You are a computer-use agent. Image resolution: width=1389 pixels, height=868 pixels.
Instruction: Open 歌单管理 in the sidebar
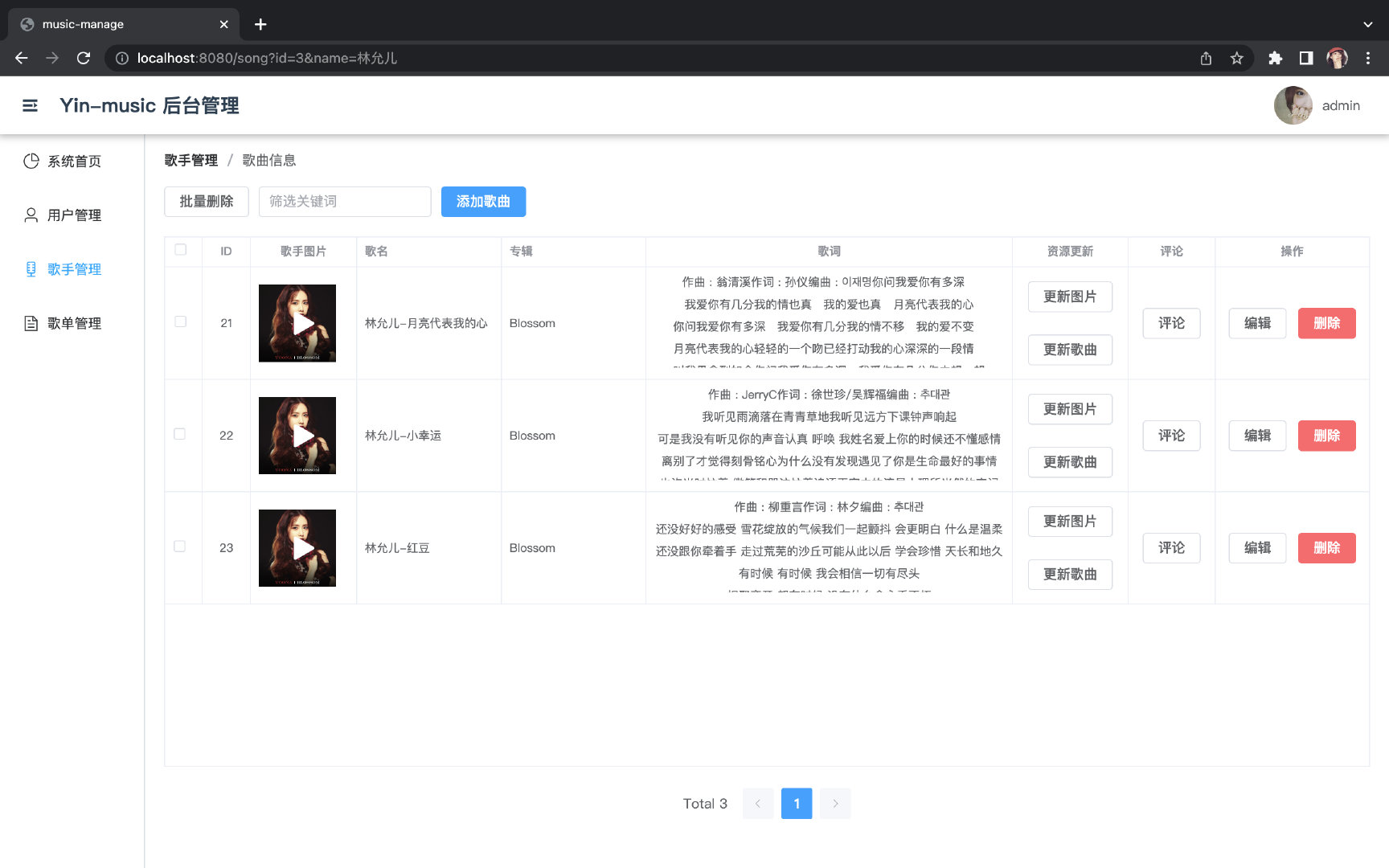74,323
